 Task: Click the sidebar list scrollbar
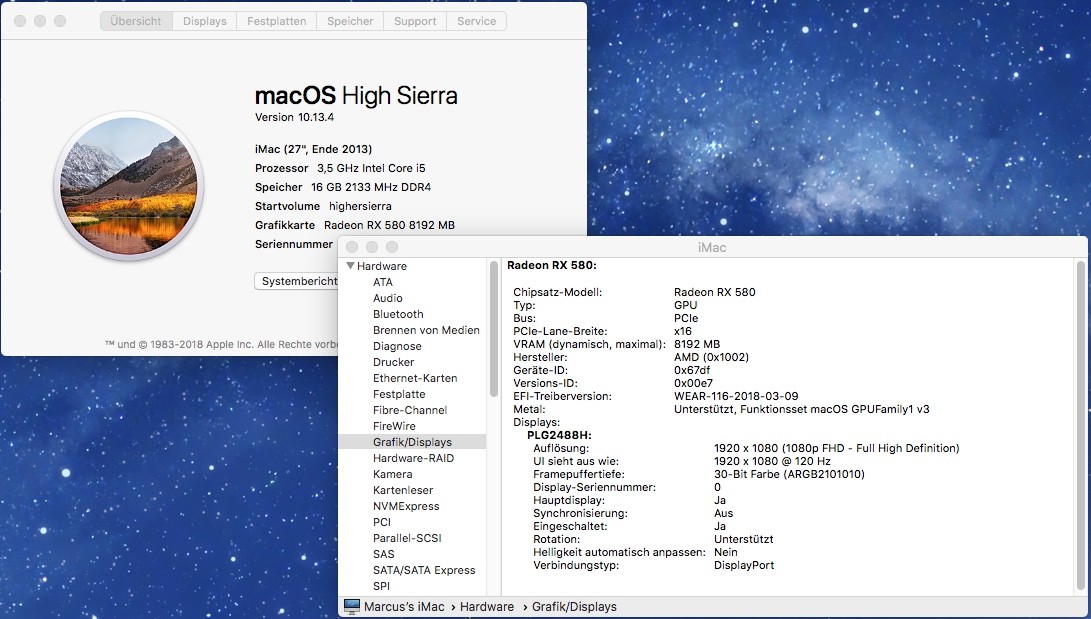click(494, 330)
